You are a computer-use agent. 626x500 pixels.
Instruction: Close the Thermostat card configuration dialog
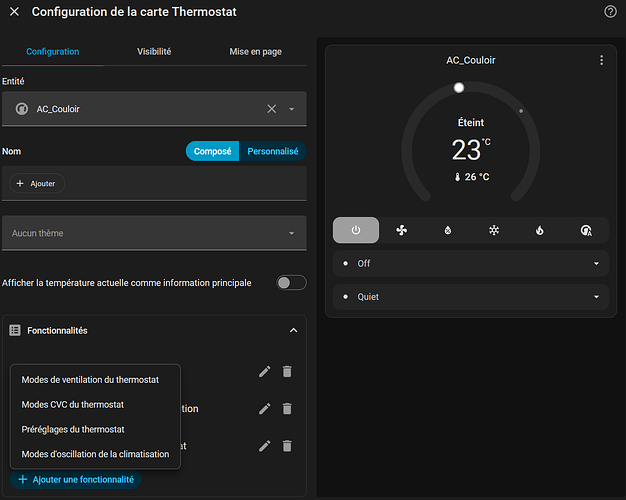14,12
